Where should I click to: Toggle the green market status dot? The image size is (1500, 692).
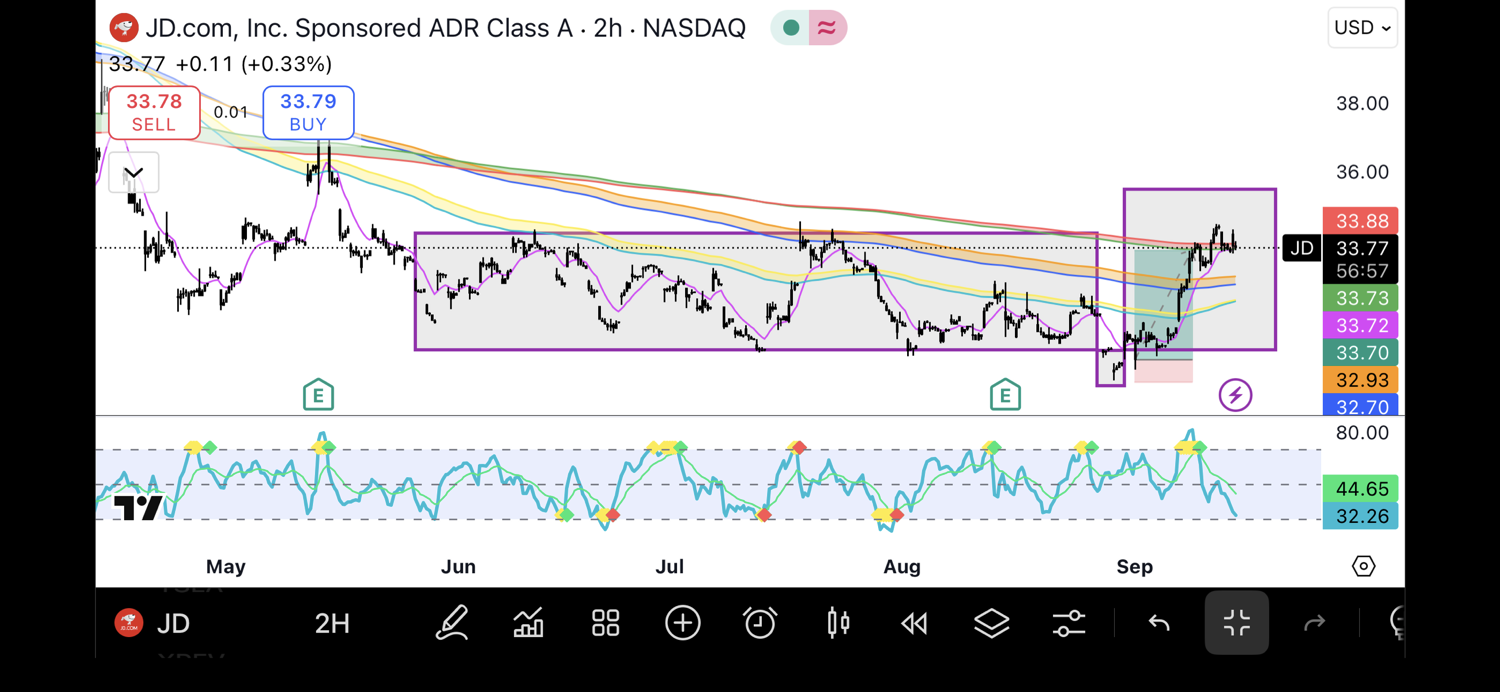coord(791,28)
